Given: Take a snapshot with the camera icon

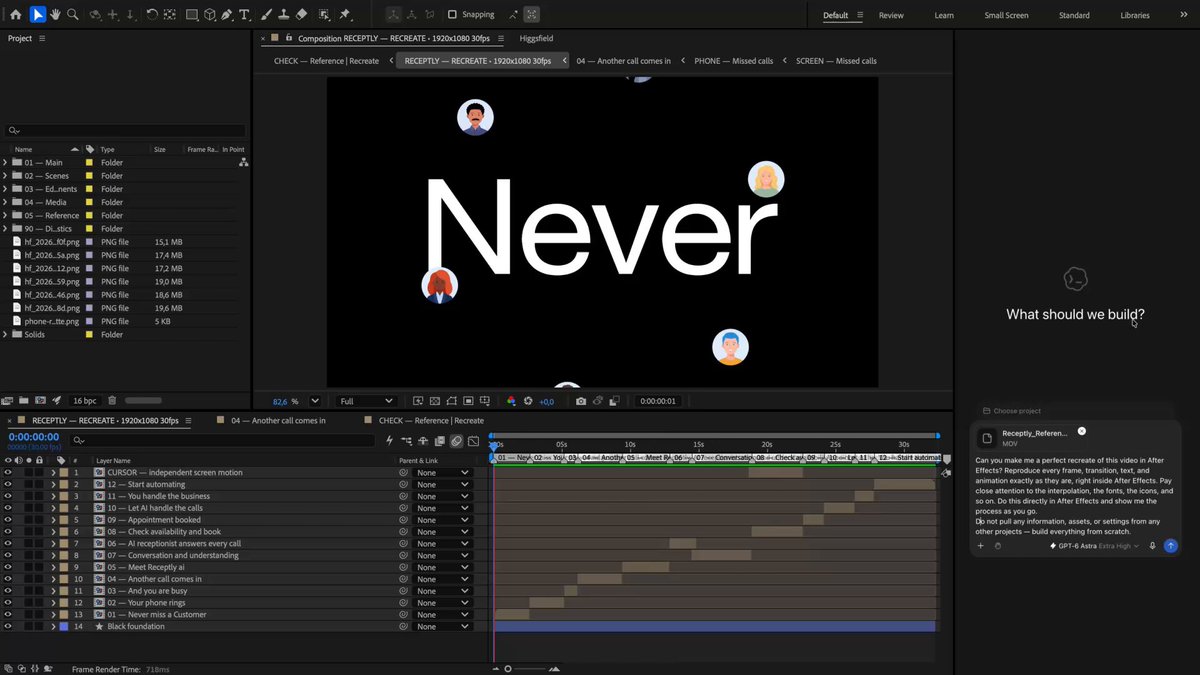Looking at the screenshot, I should (x=581, y=401).
